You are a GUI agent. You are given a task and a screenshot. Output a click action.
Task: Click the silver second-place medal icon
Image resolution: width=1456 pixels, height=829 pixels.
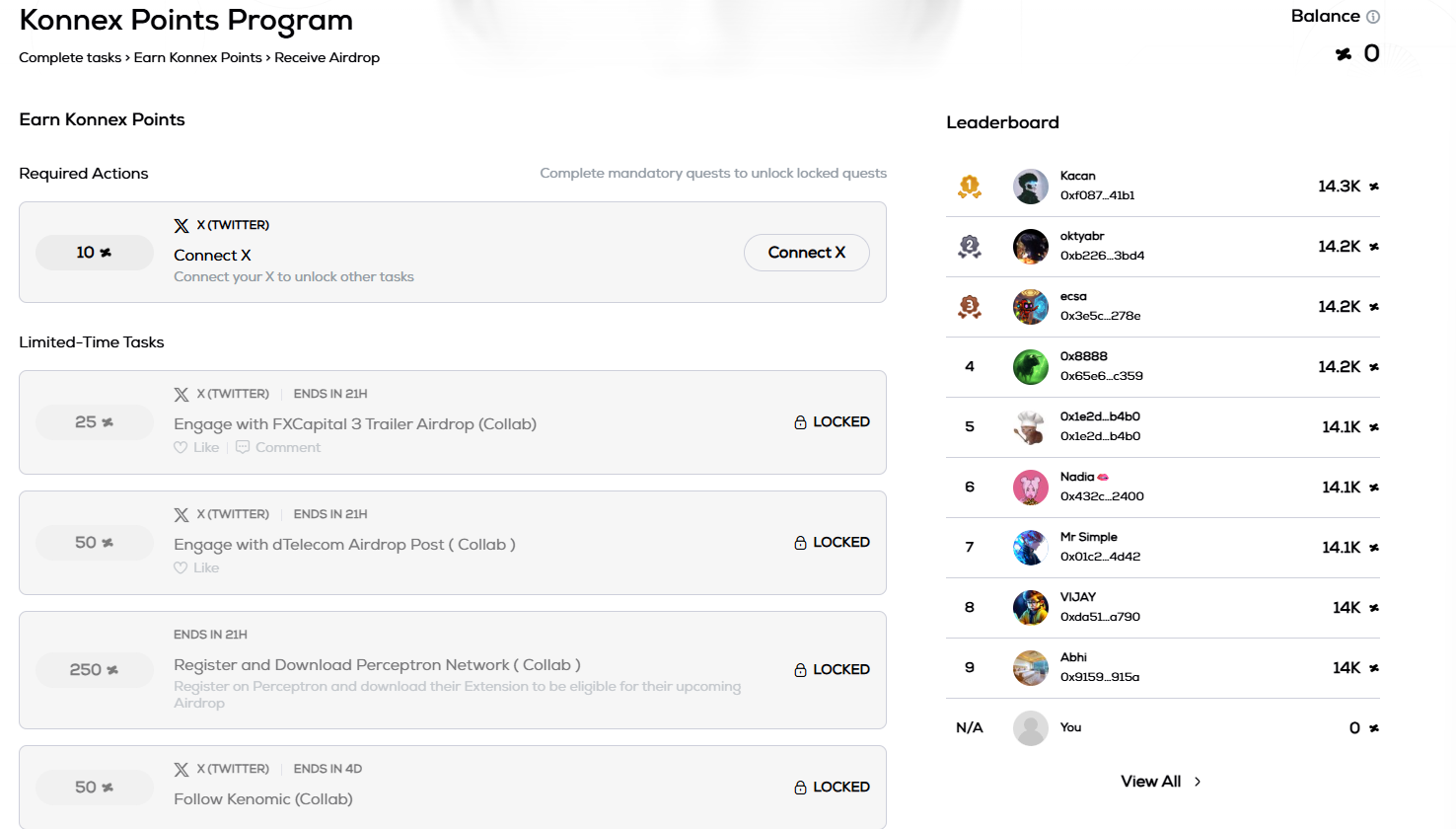click(970, 247)
